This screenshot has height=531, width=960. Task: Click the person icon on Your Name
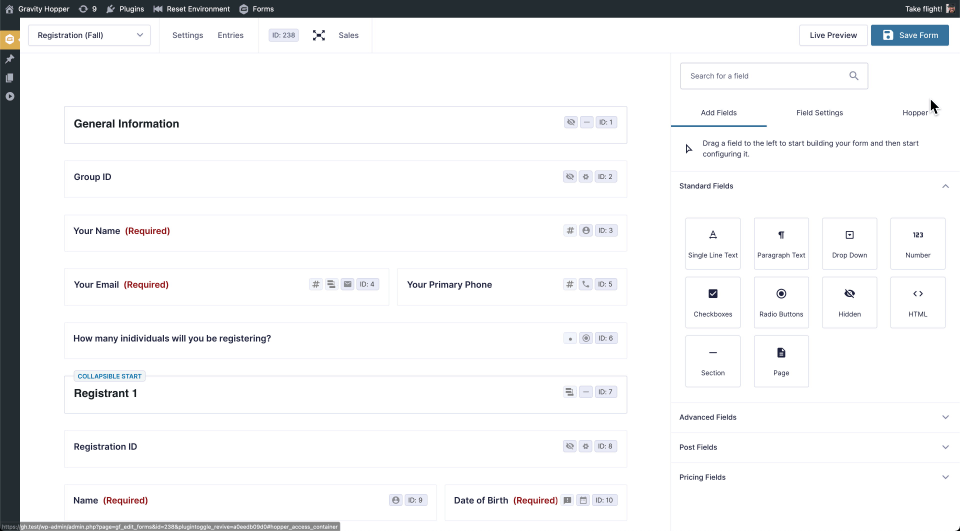(x=586, y=231)
